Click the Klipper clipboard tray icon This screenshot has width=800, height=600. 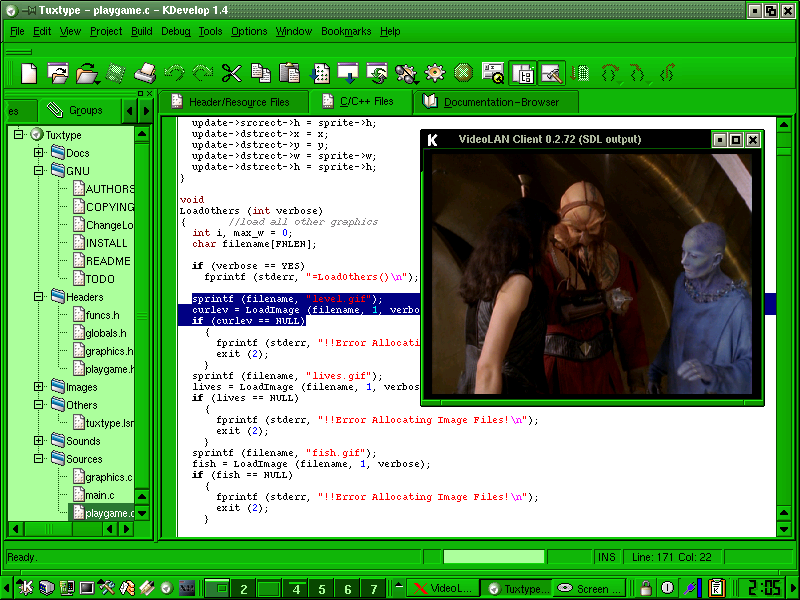click(x=716, y=588)
